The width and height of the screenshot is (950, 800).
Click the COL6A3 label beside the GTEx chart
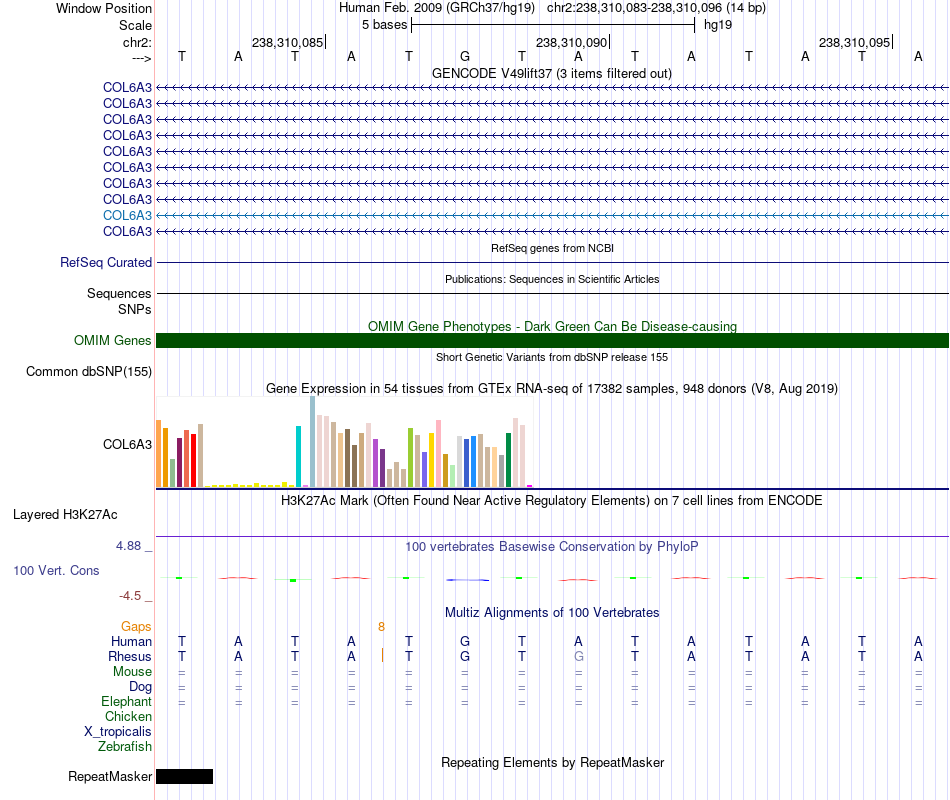point(127,444)
